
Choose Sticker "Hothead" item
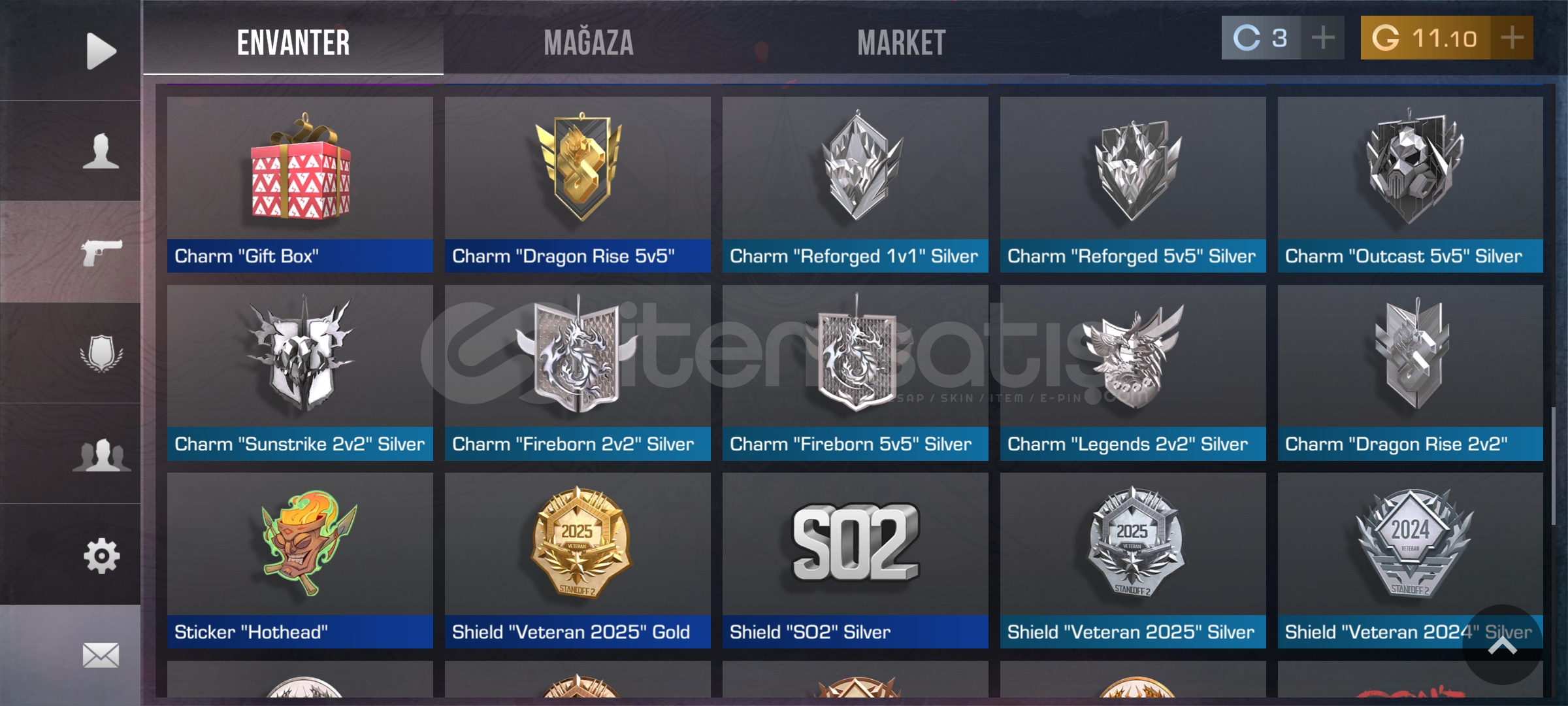click(x=300, y=561)
